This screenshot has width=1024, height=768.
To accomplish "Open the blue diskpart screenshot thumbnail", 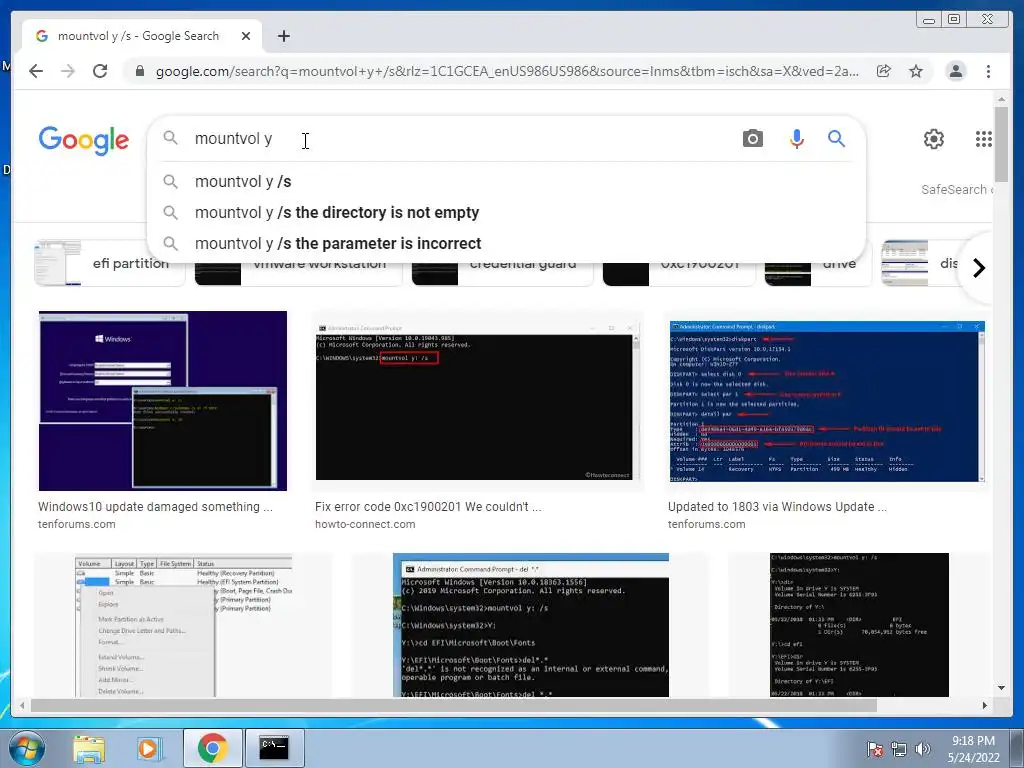I will pos(827,401).
